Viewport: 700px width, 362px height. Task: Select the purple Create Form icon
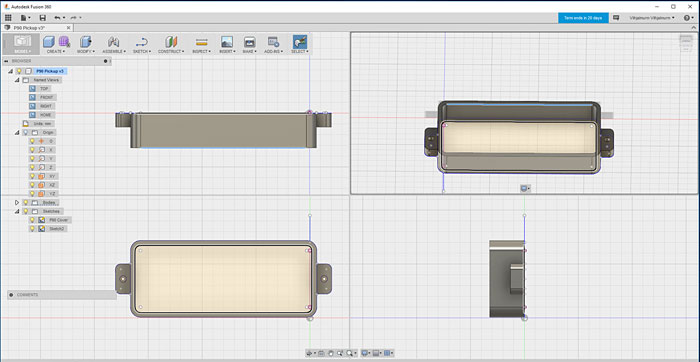[64, 42]
